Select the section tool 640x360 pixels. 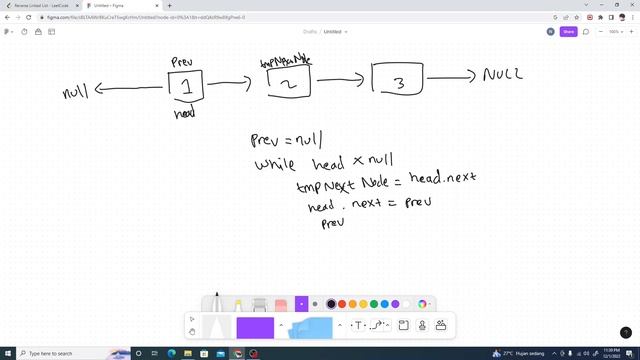tap(403, 325)
